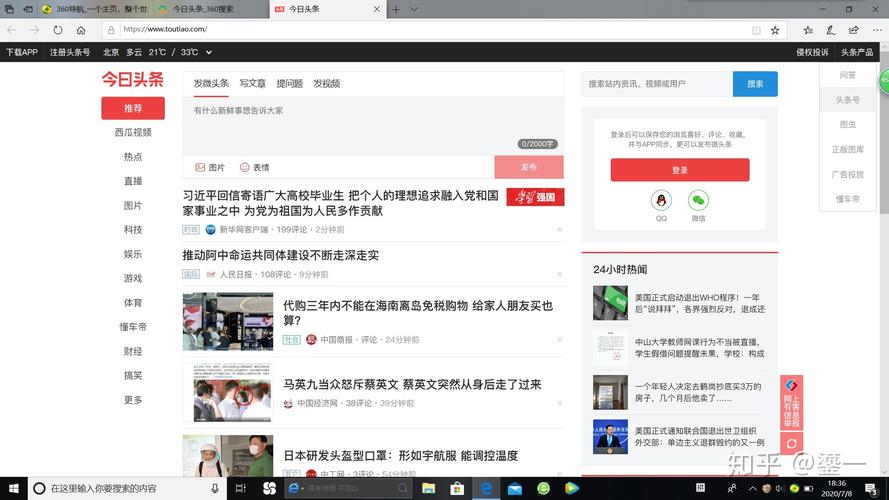The image size is (889, 500).
Task: Open the 科技 channel
Action: click(133, 230)
